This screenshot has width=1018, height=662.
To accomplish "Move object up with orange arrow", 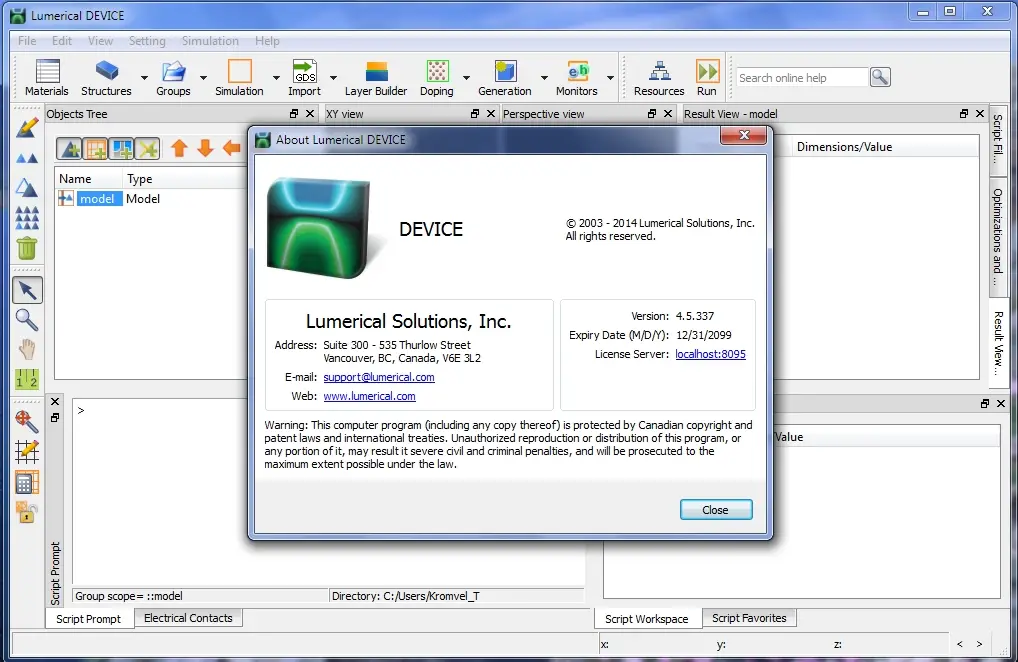I will click(179, 149).
